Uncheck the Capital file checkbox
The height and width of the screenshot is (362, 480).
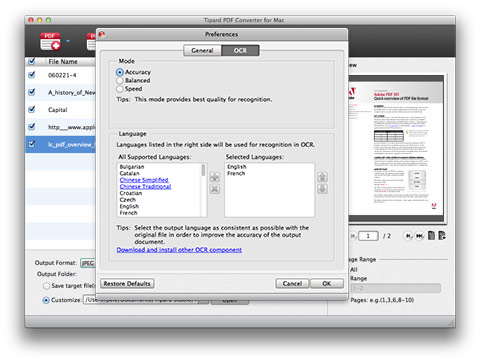coord(32,109)
